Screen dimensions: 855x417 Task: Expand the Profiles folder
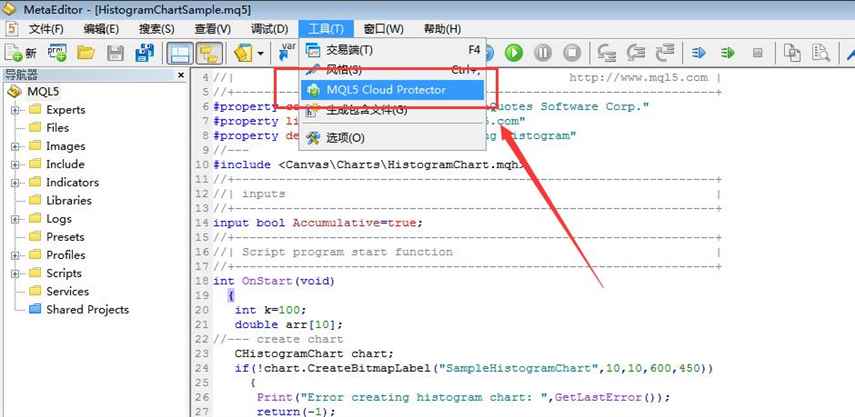pos(15,256)
